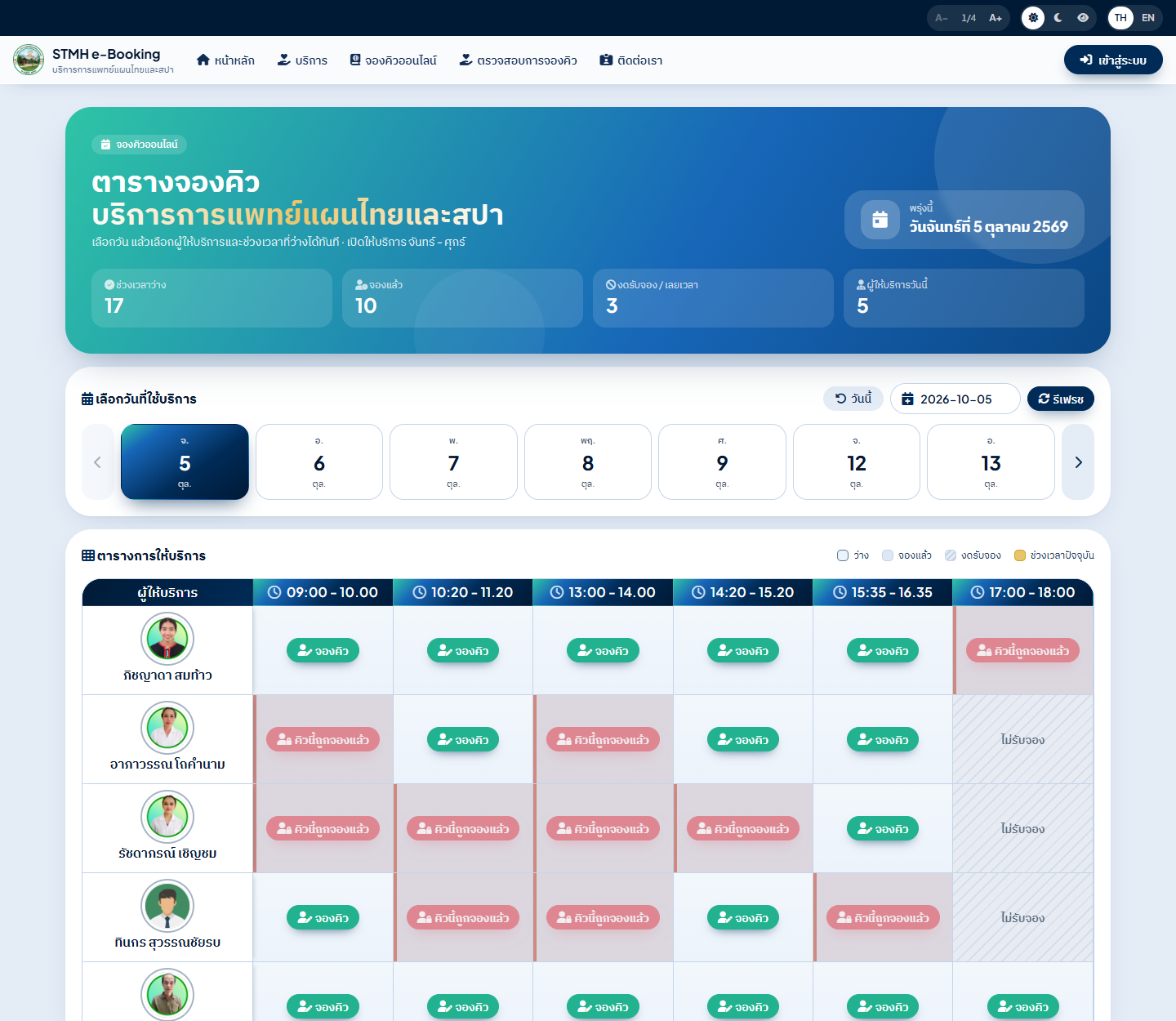Decrease font size with A- button
This screenshot has height=1021, width=1176.
[942, 18]
